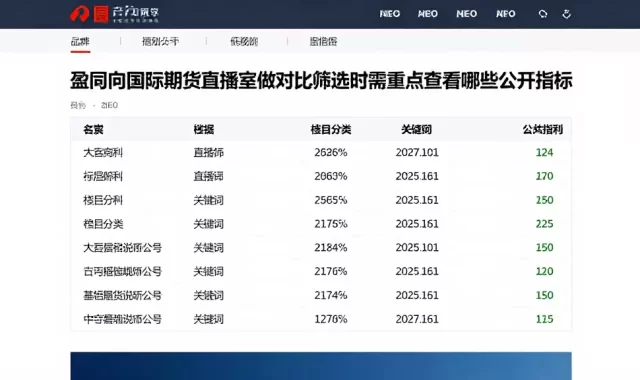640x380 pixels.
Task: Click the white site name beside logo
Action: click(x=136, y=14)
